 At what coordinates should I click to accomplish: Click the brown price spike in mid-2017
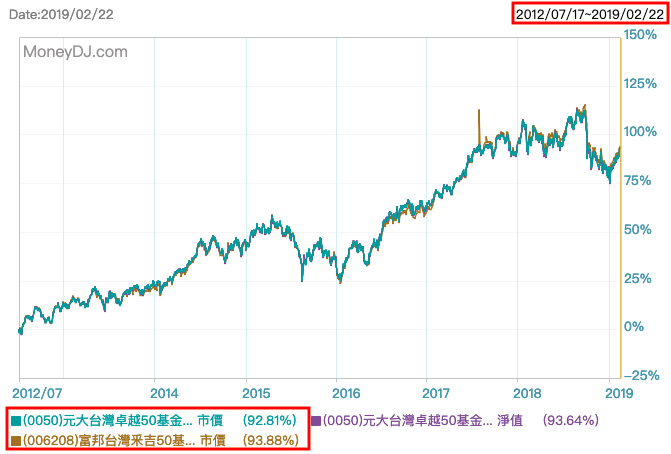coord(479,128)
